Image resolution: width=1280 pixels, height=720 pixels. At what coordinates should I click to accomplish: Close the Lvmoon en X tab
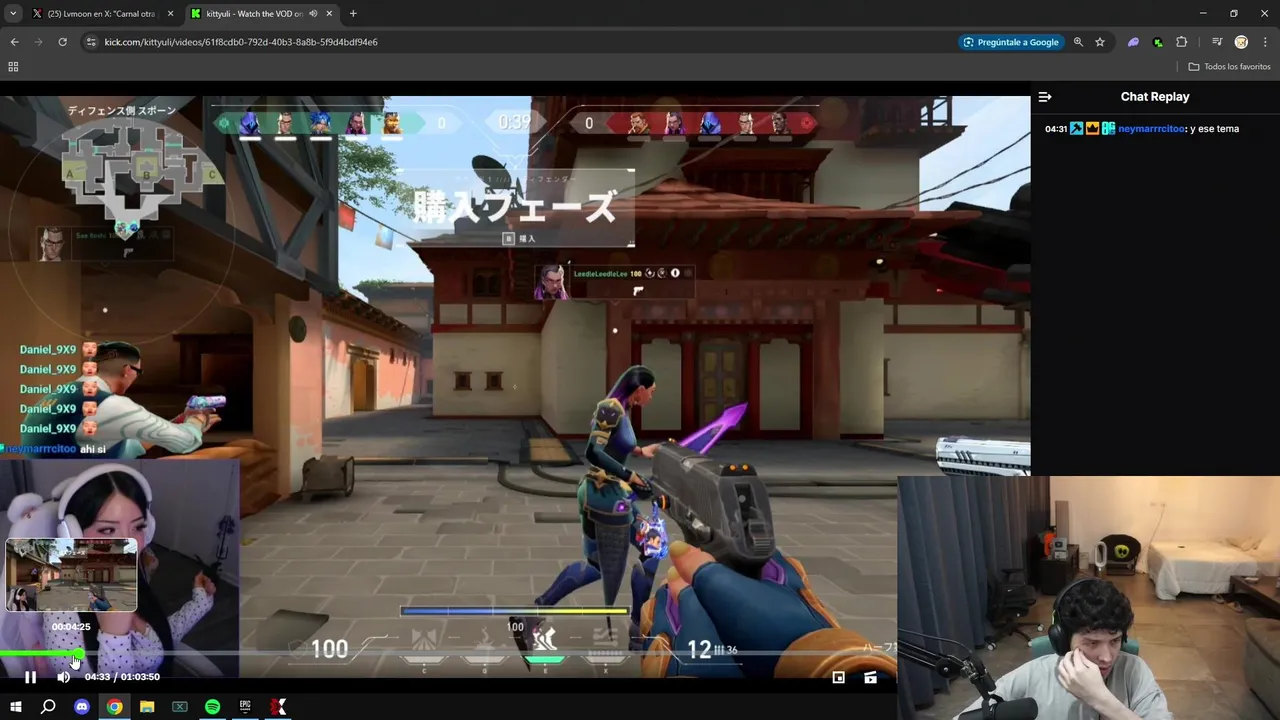pos(170,13)
